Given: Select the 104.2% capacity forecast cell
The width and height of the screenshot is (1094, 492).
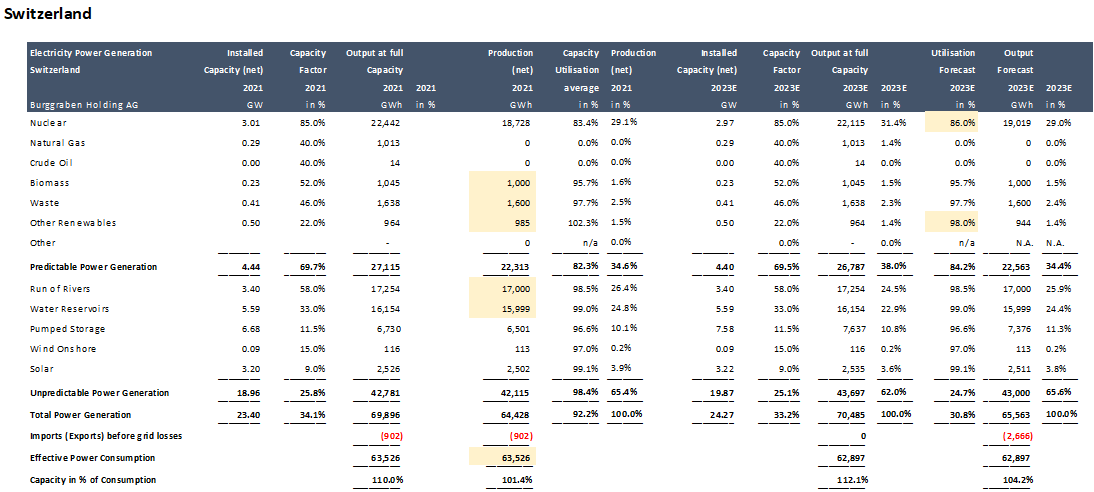Looking at the screenshot, I should 1016,480.
